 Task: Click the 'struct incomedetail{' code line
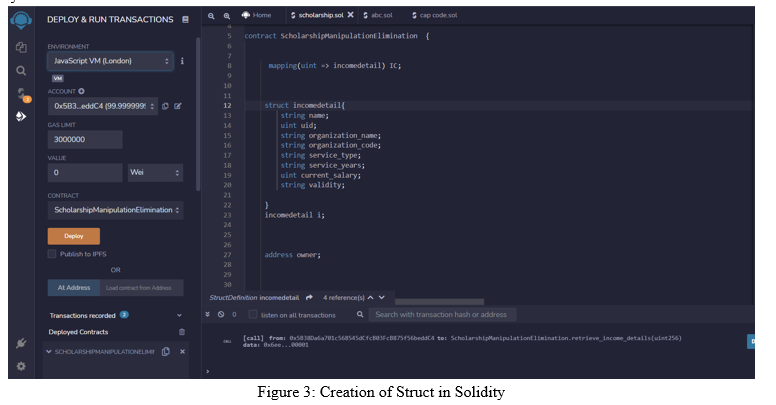coord(305,105)
